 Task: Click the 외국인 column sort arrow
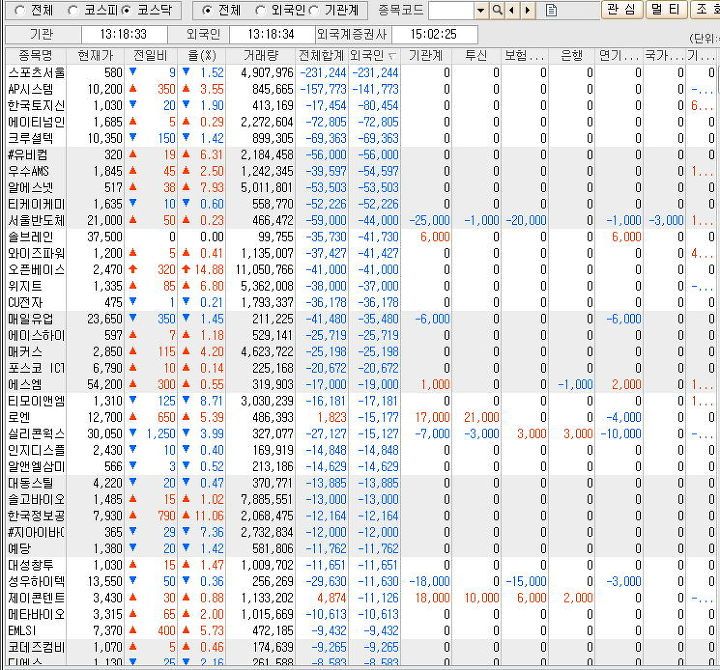pos(392,56)
